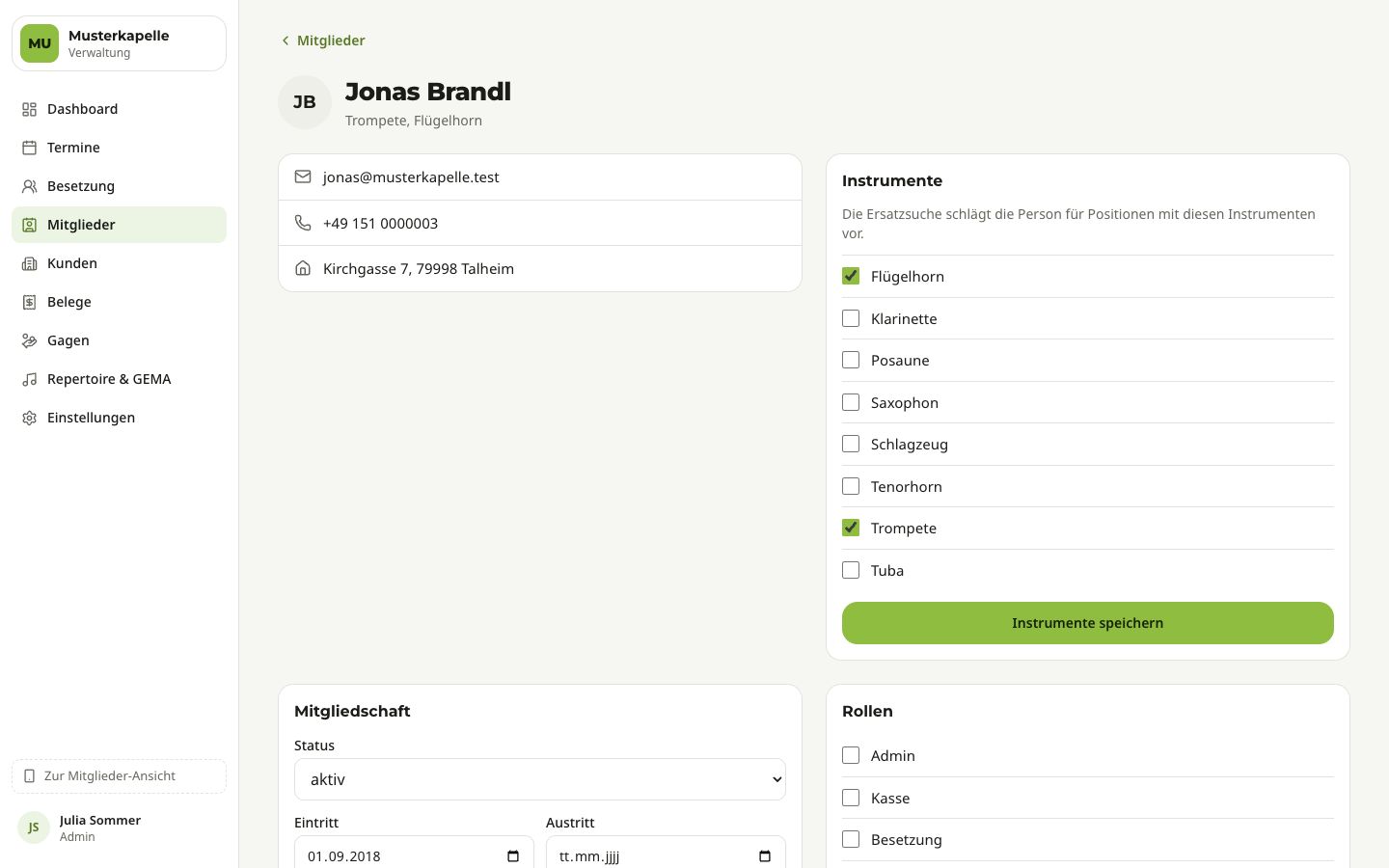
Task: Click the Mitglieder contact icon in sidebar
Action: (x=30, y=225)
